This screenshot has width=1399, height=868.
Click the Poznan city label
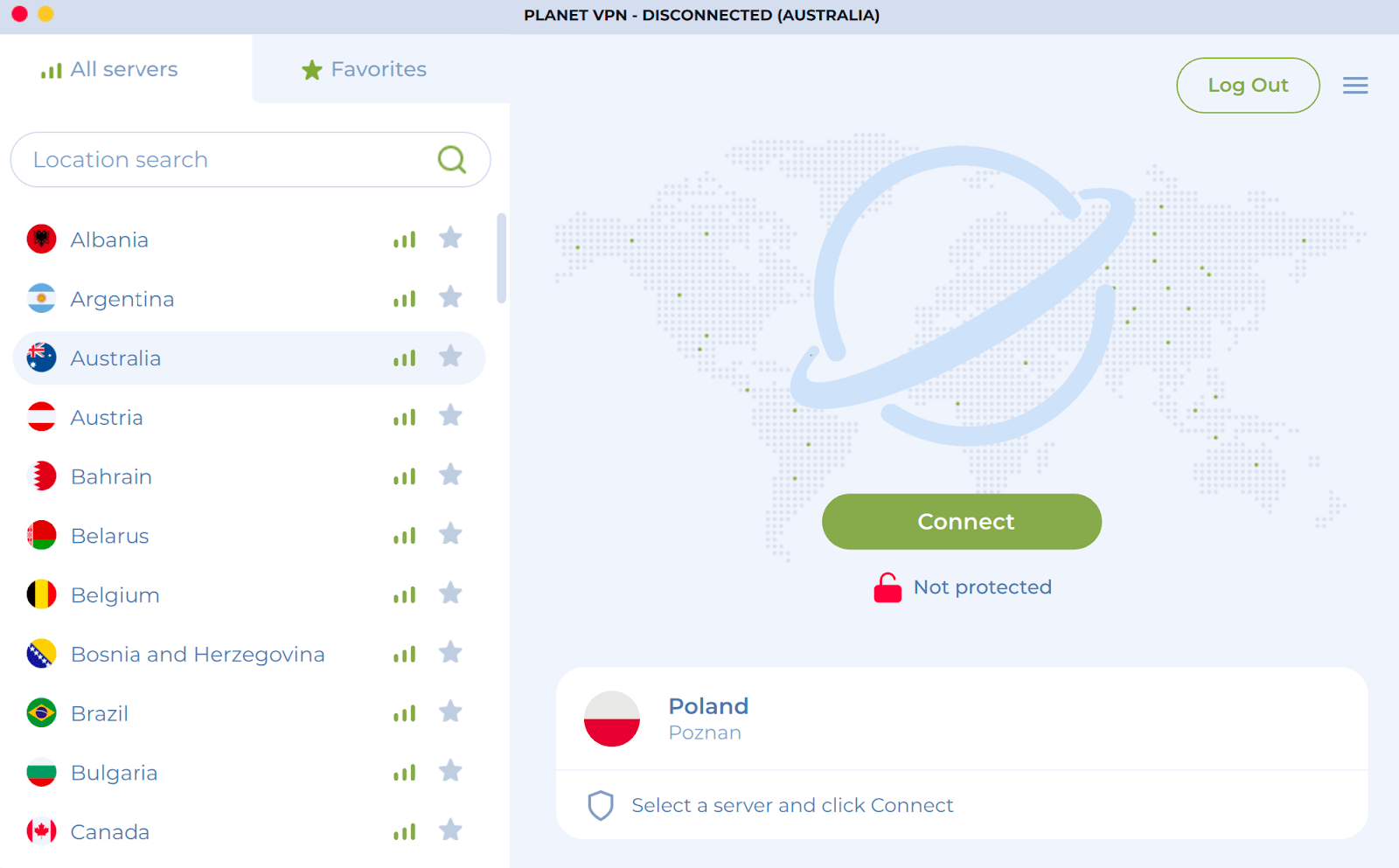point(705,733)
